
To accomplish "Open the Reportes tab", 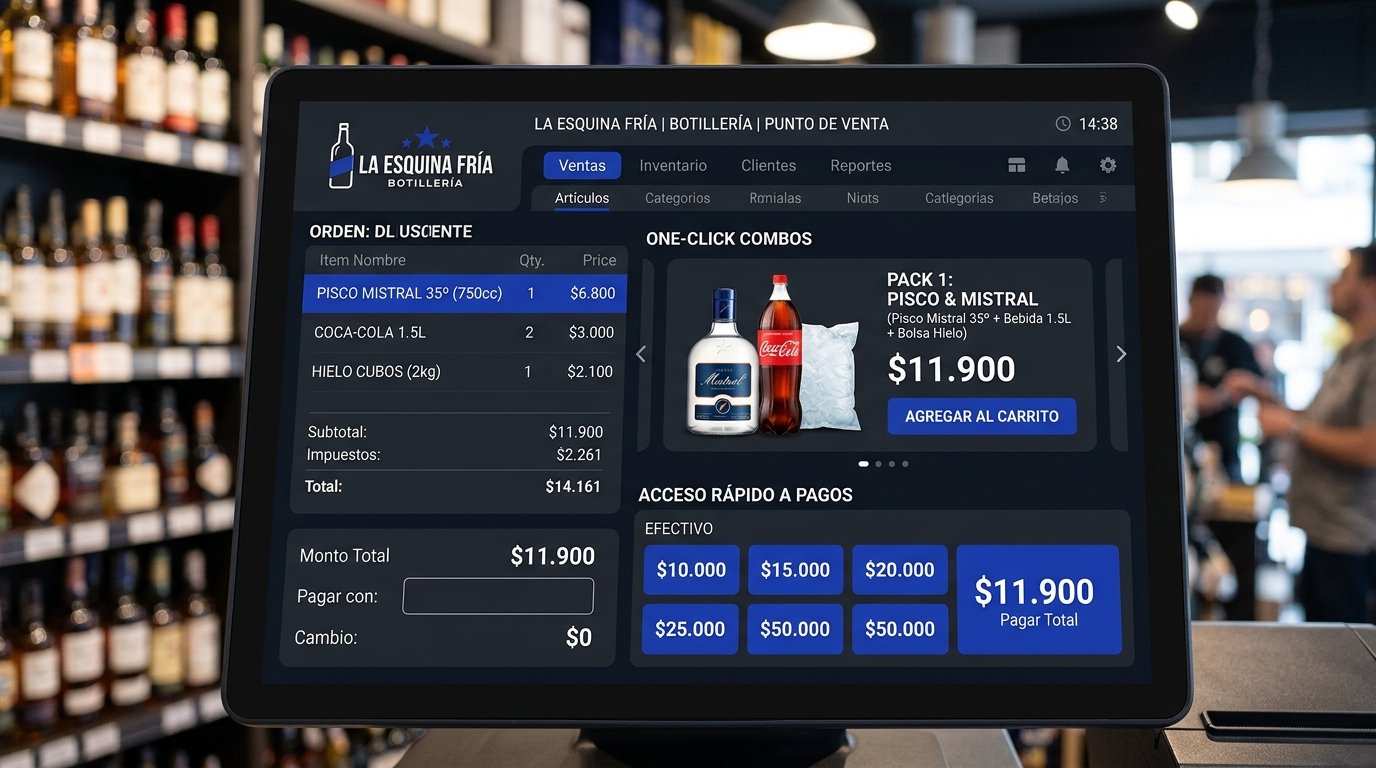I will [x=861, y=166].
